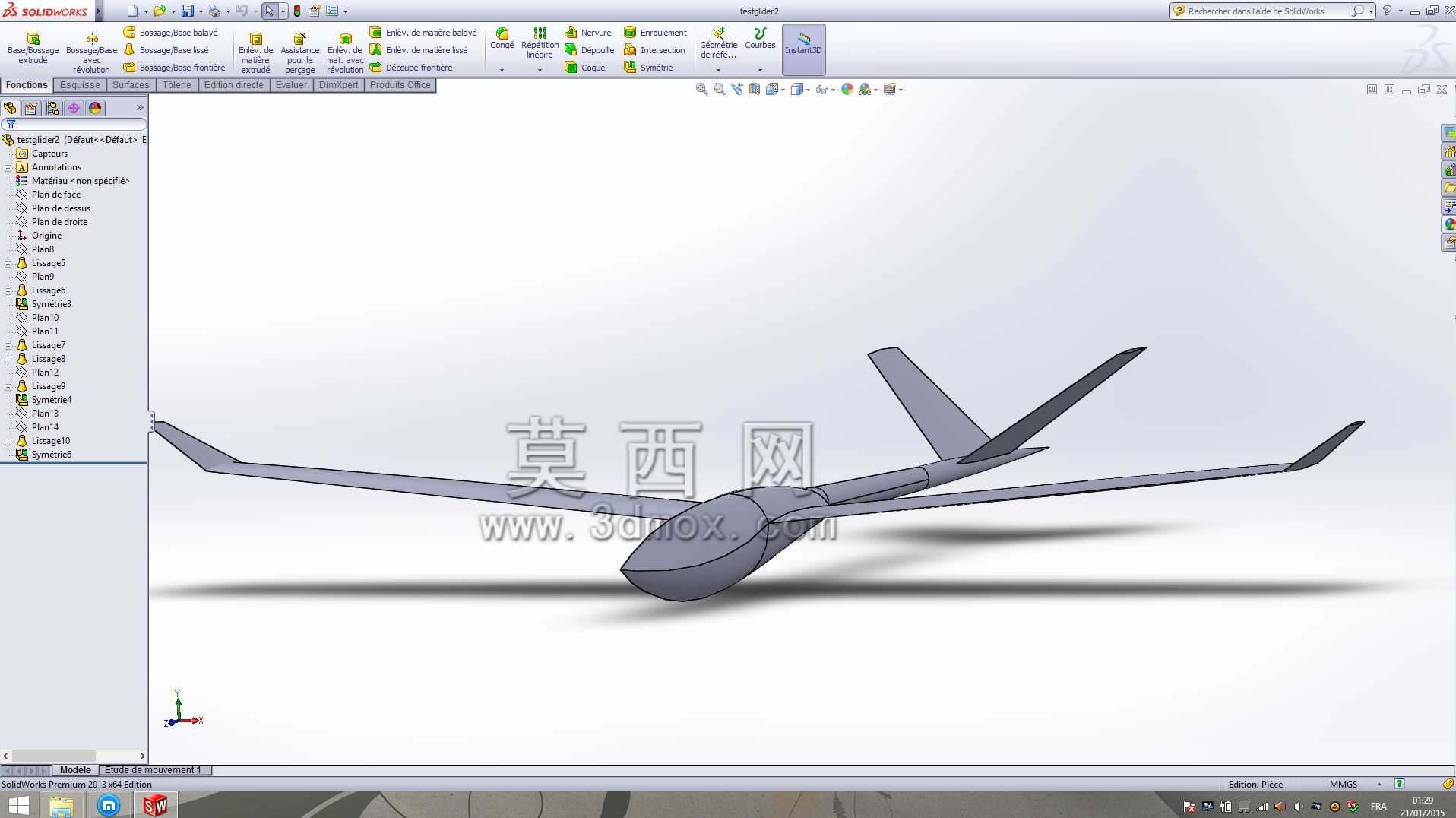Viewport: 1456px width, 818px height.
Task: Click the Bossage/Base balayé tool
Action: (171, 33)
